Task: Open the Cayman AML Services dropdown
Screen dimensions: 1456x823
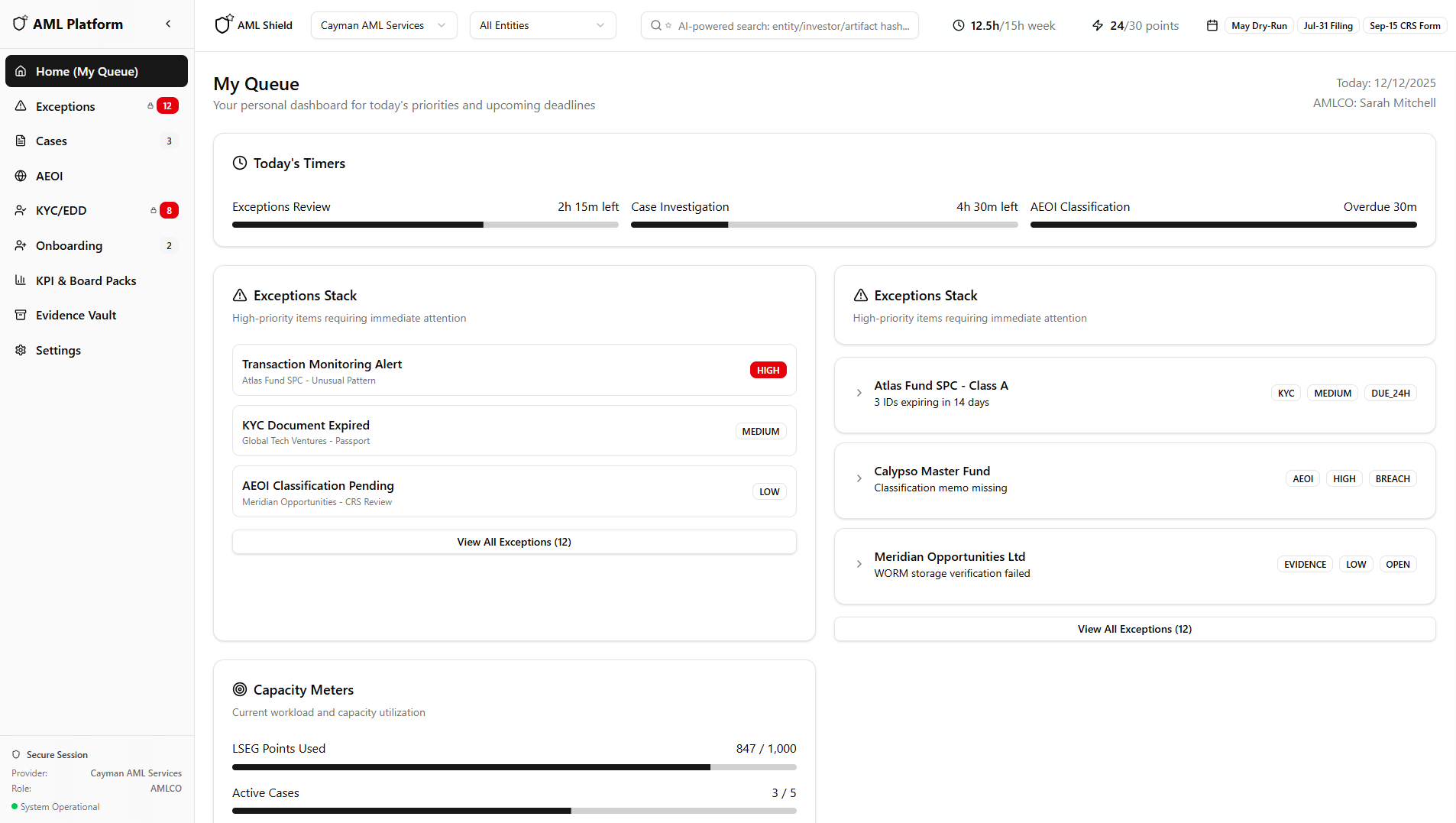Action: tap(383, 25)
